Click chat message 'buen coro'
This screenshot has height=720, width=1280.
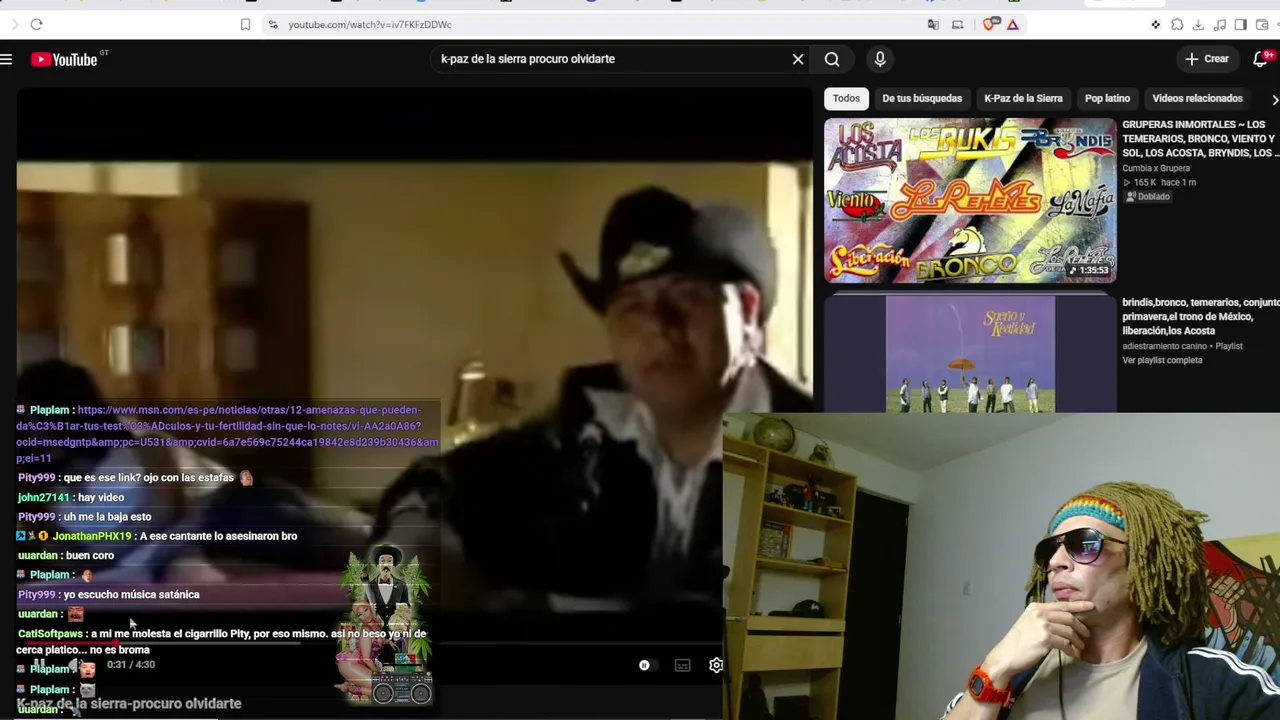coord(90,556)
